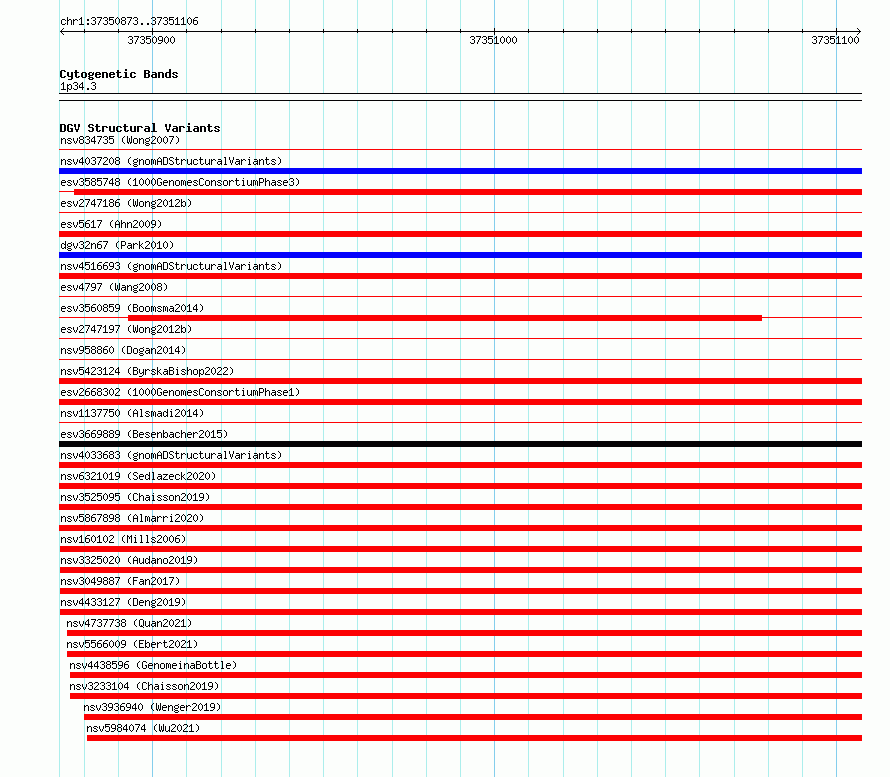Click nsv5566009 (Ebert2021) label

coord(132,644)
